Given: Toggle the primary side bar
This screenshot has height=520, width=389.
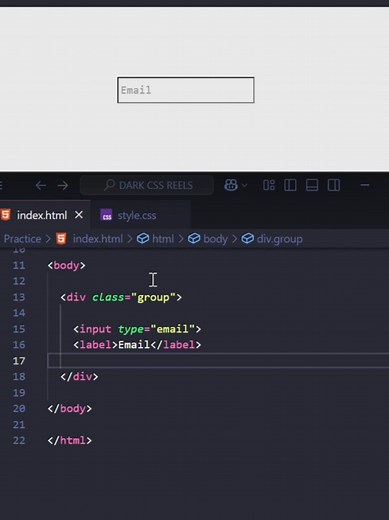Looking at the screenshot, I should coord(290,185).
